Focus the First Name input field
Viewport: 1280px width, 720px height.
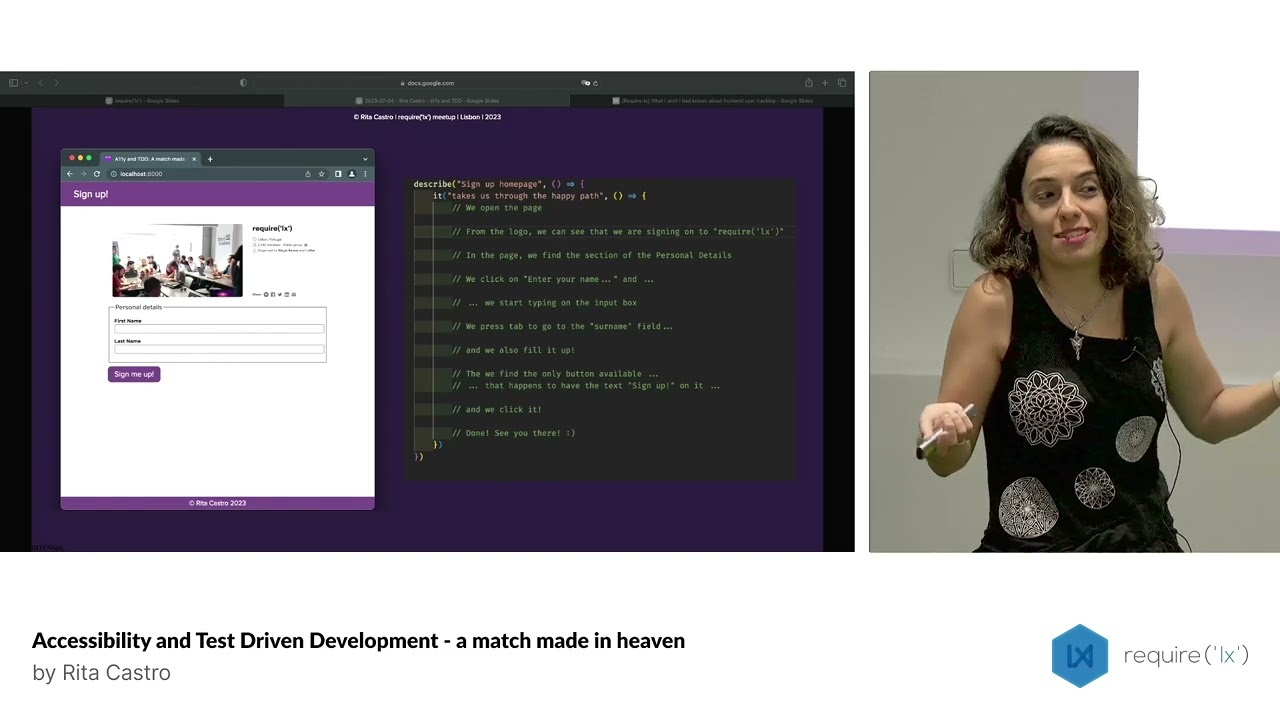click(219, 329)
